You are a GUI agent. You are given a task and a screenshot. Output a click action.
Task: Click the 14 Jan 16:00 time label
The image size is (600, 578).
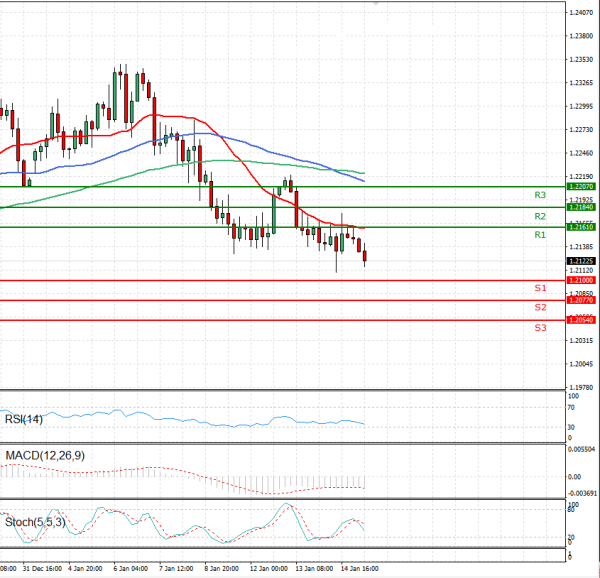point(360,569)
